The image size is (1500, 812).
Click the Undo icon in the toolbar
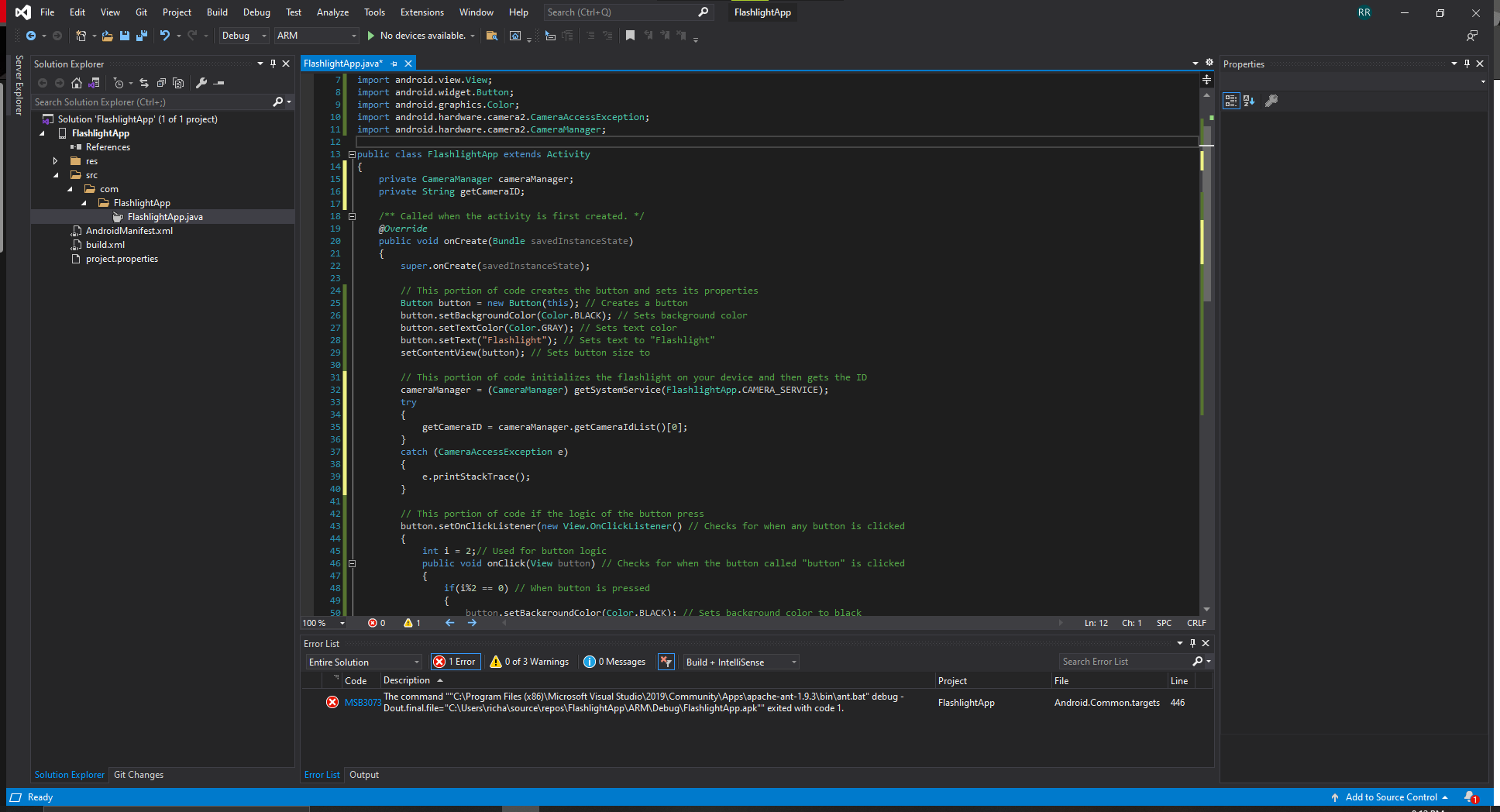(x=165, y=36)
